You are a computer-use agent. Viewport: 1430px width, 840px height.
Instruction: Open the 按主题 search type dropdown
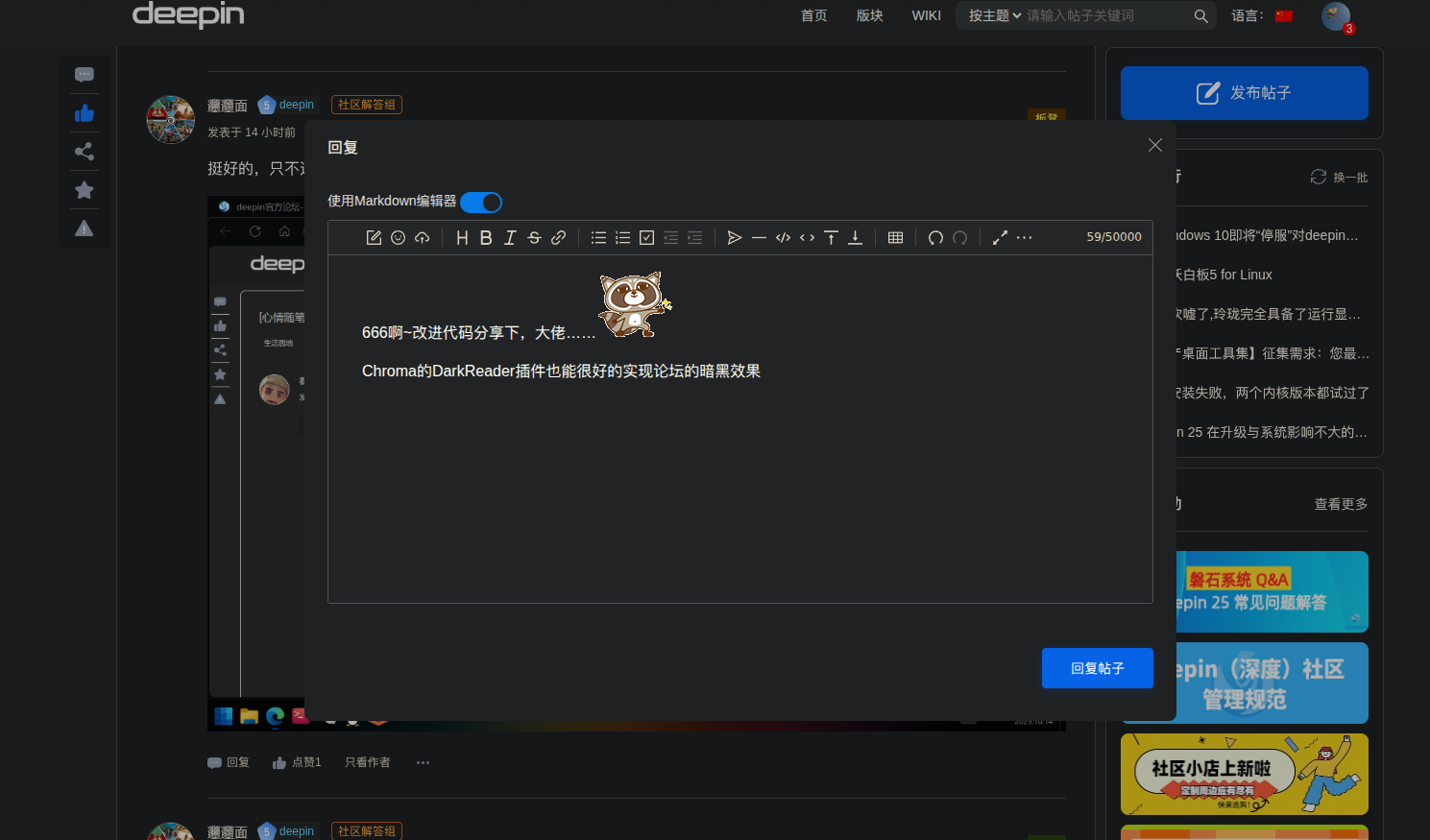click(995, 15)
